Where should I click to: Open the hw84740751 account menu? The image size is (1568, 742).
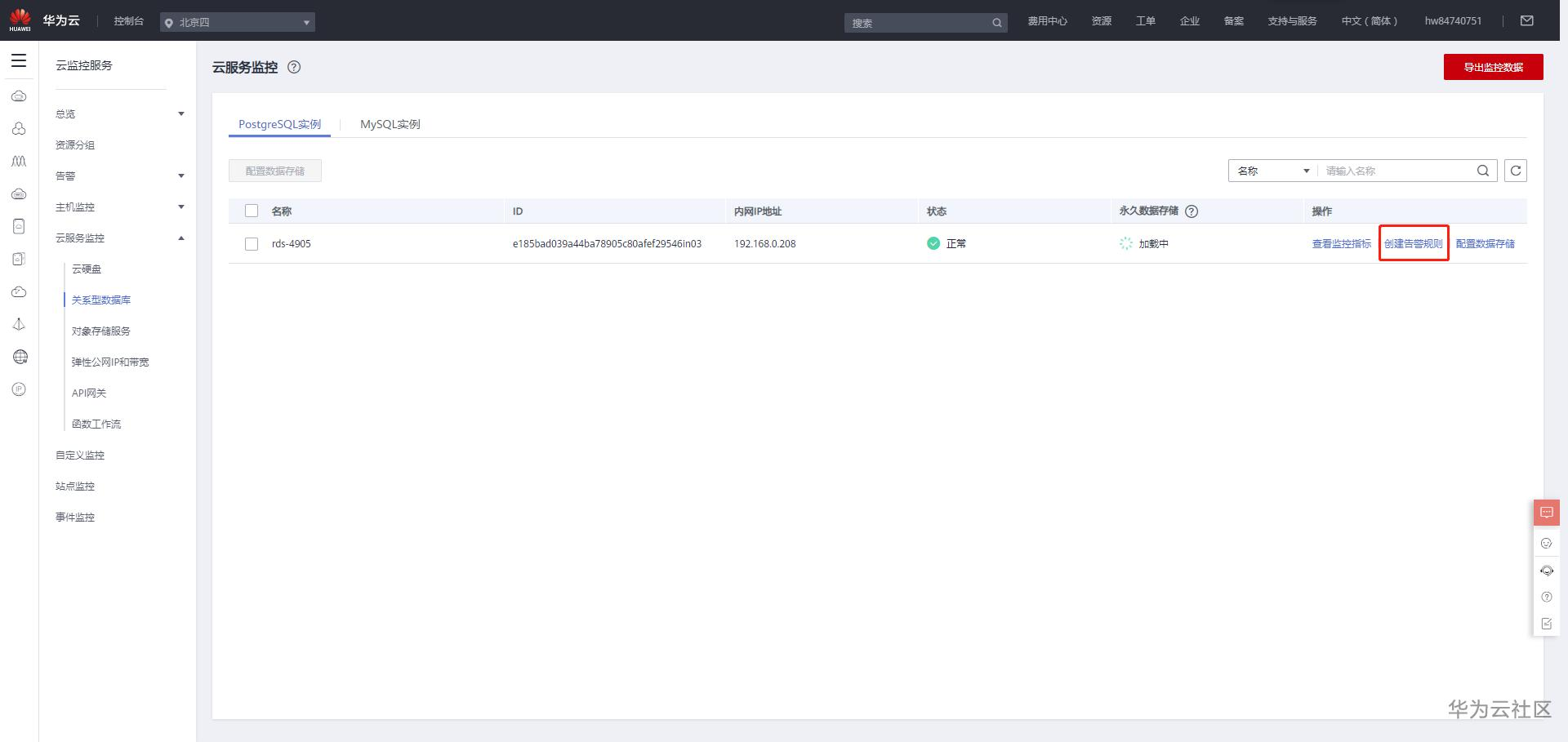point(1453,21)
